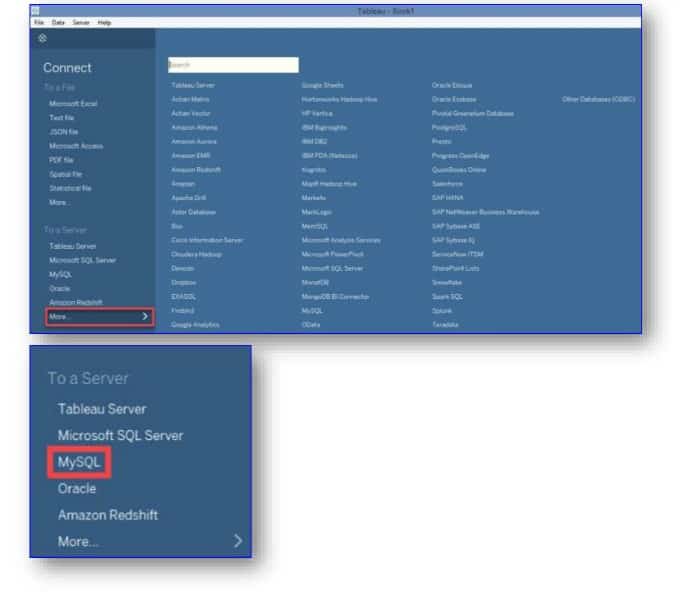Connect to Microsoft Excel file
The width and height of the screenshot is (680, 598).
(73, 104)
